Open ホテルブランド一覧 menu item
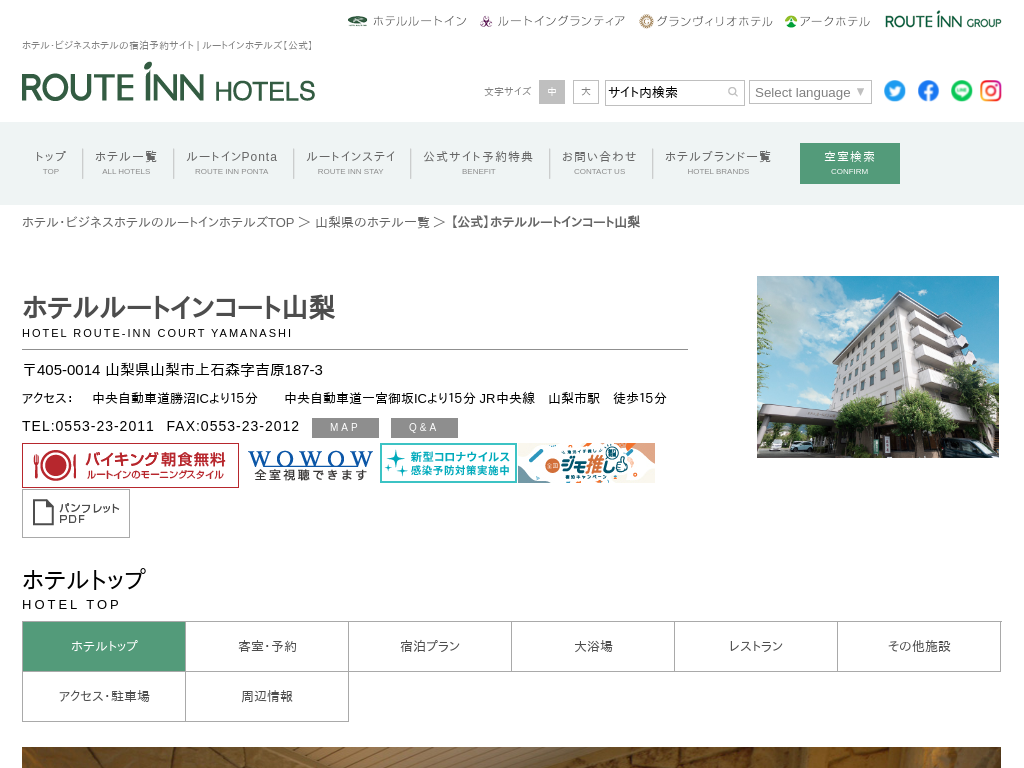1024x768 pixels. (x=718, y=163)
